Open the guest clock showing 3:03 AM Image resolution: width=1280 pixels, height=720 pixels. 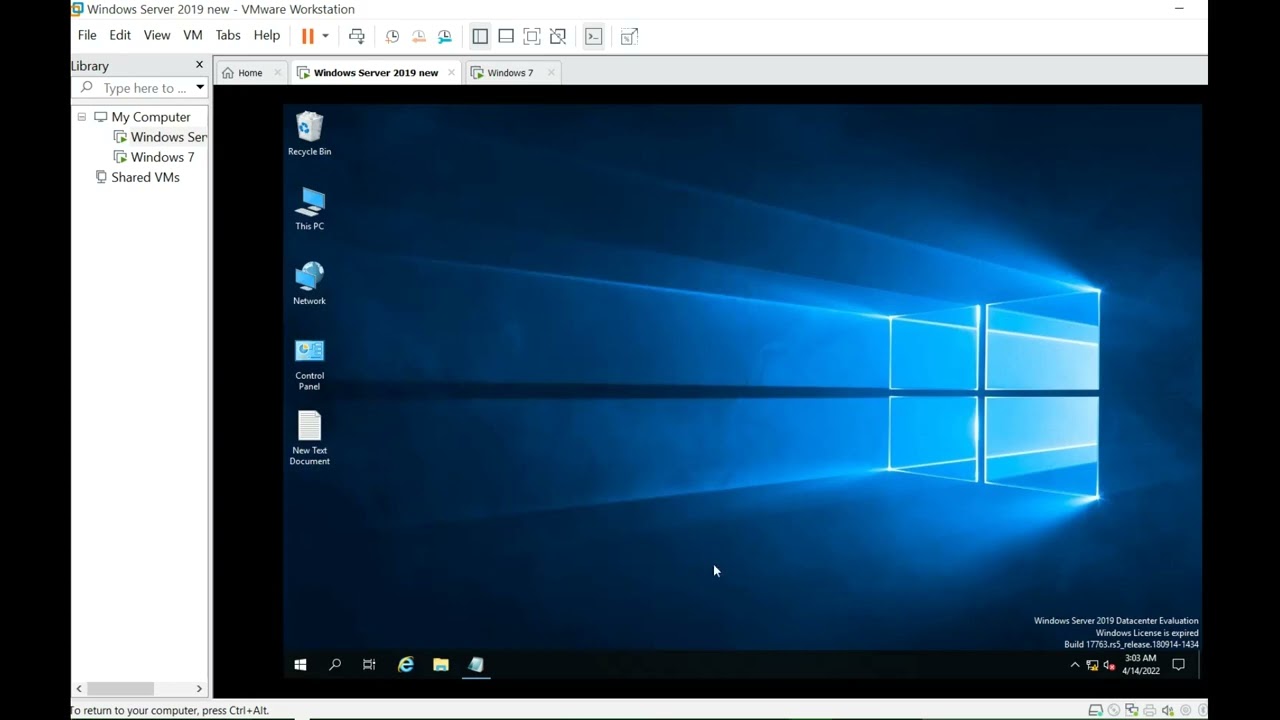pos(1141,664)
